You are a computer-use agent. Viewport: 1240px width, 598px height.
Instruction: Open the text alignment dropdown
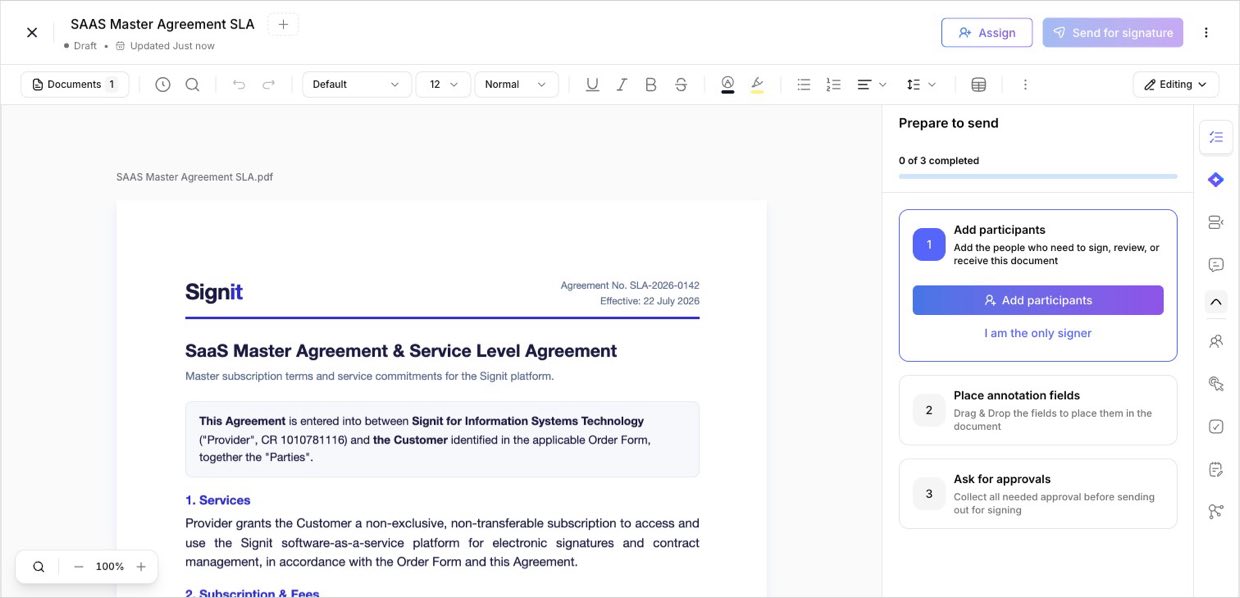tap(871, 85)
